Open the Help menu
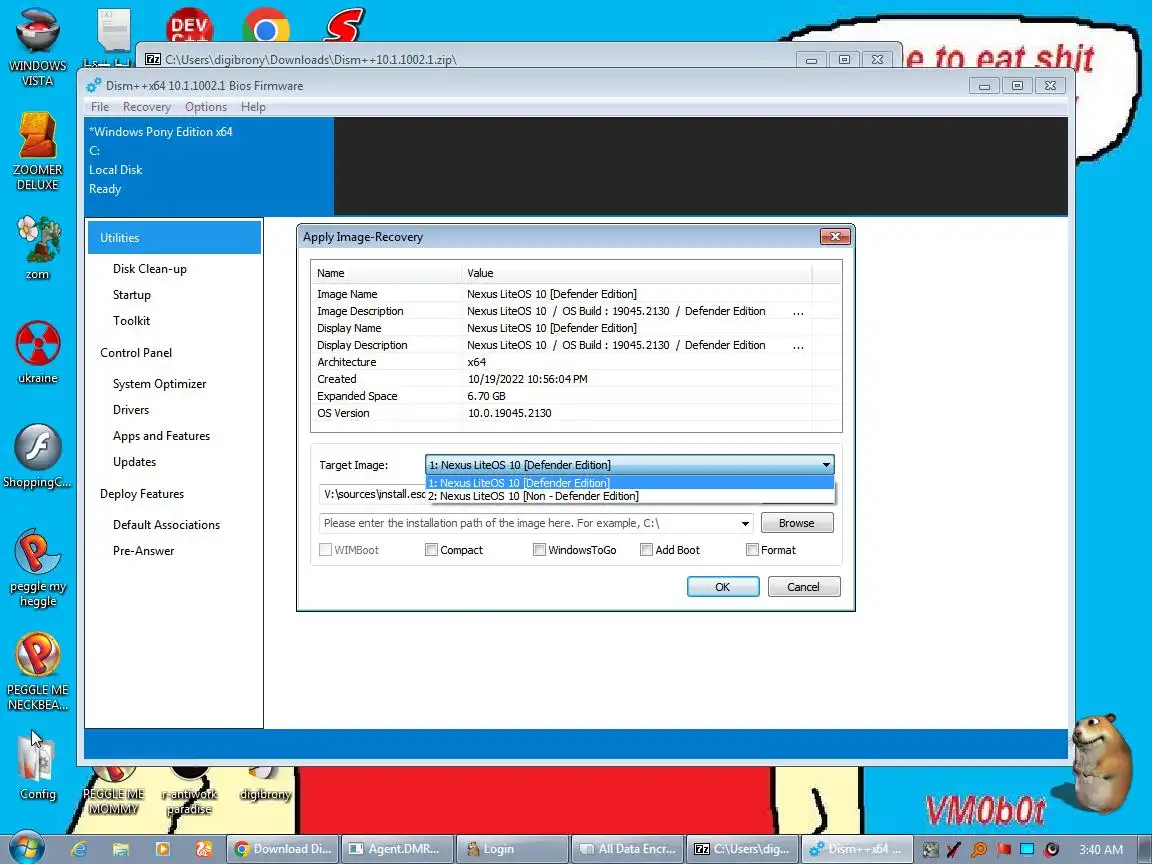This screenshot has height=864, width=1152. click(x=253, y=107)
